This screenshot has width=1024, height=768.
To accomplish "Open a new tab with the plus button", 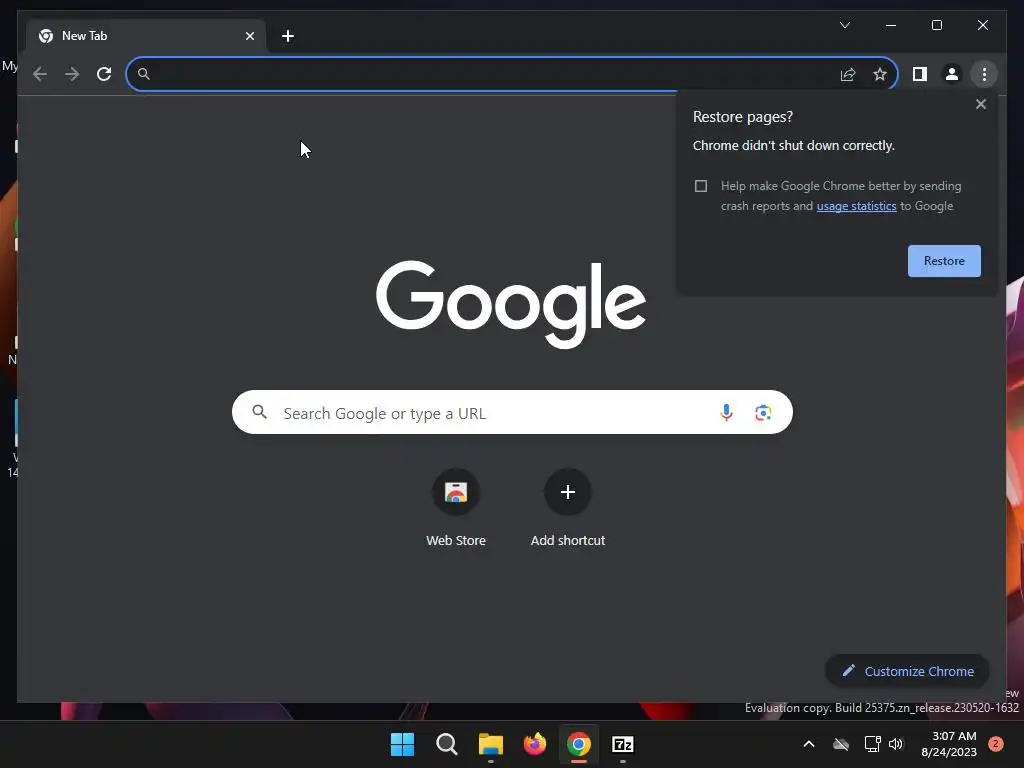I will coord(288,36).
